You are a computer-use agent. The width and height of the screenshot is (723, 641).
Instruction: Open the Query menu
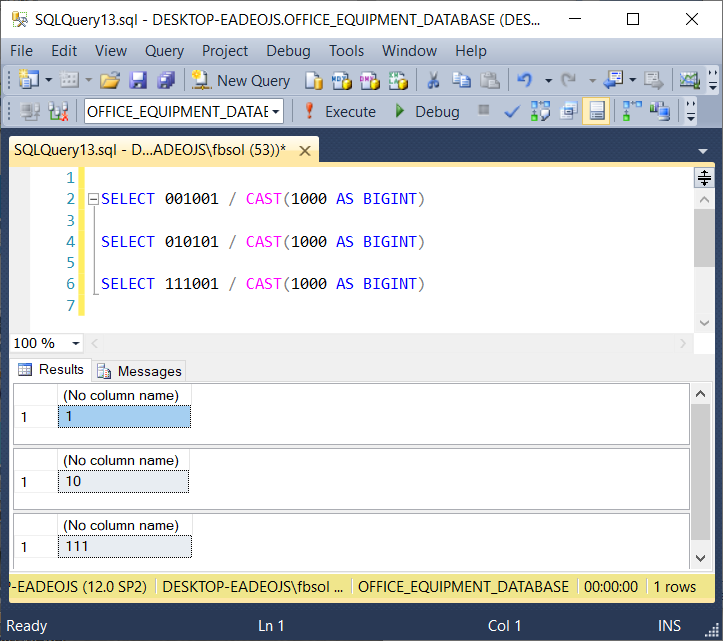click(x=164, y=51)
